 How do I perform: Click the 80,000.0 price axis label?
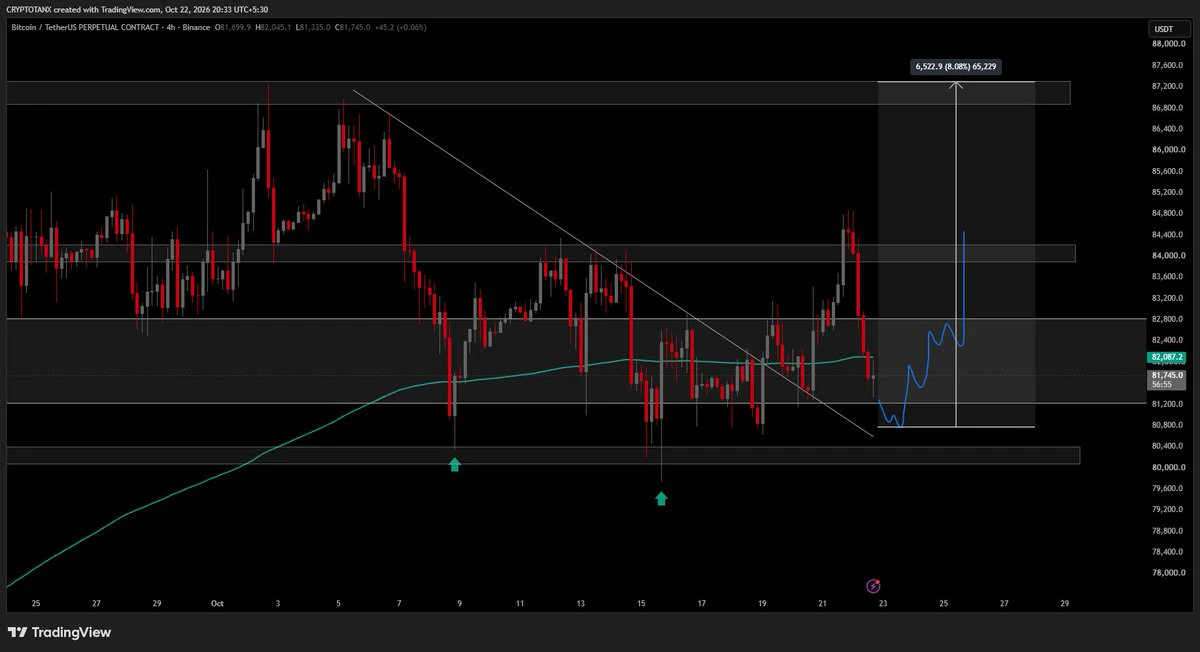point(1169,467)
